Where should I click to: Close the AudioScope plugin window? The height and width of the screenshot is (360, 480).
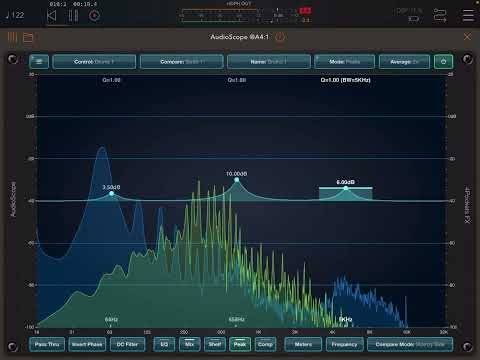point(467,36)
